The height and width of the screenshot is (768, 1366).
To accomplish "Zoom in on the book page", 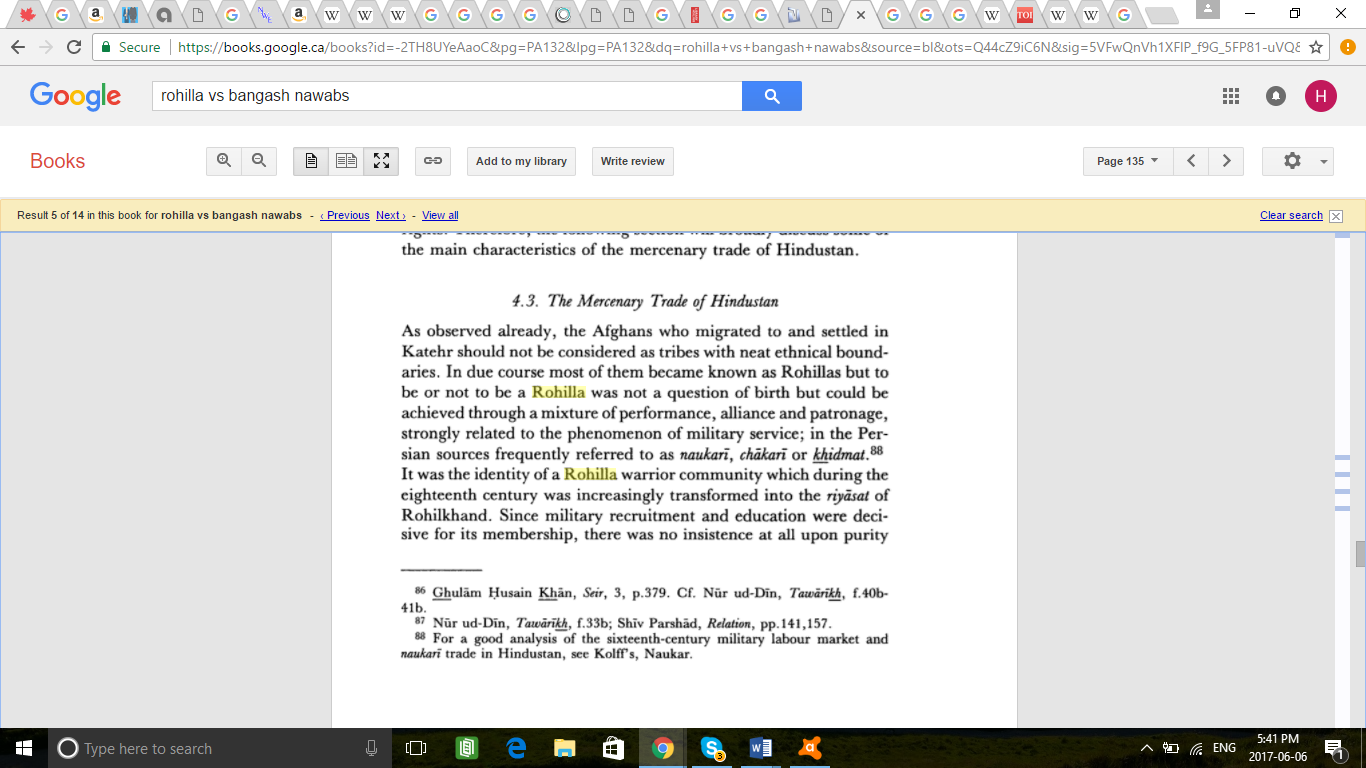I will (224, 161).
